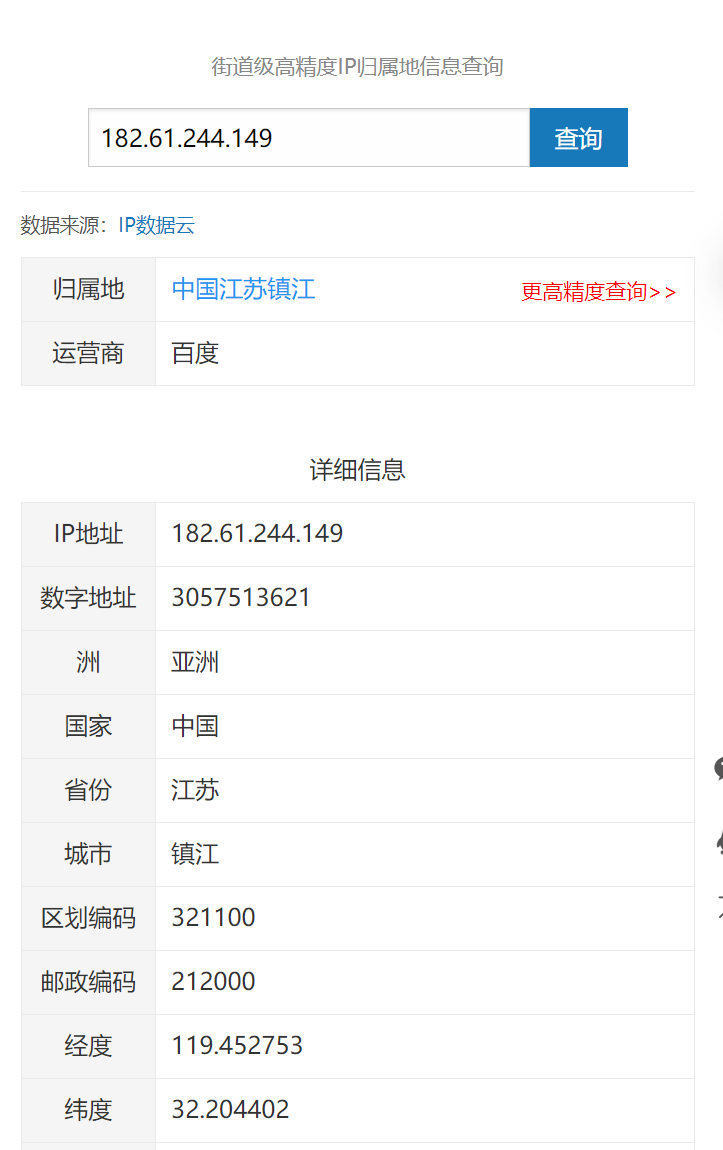Click the 省份 row label
Viewport: 723px width, 1150px height.
coord(88,790)
